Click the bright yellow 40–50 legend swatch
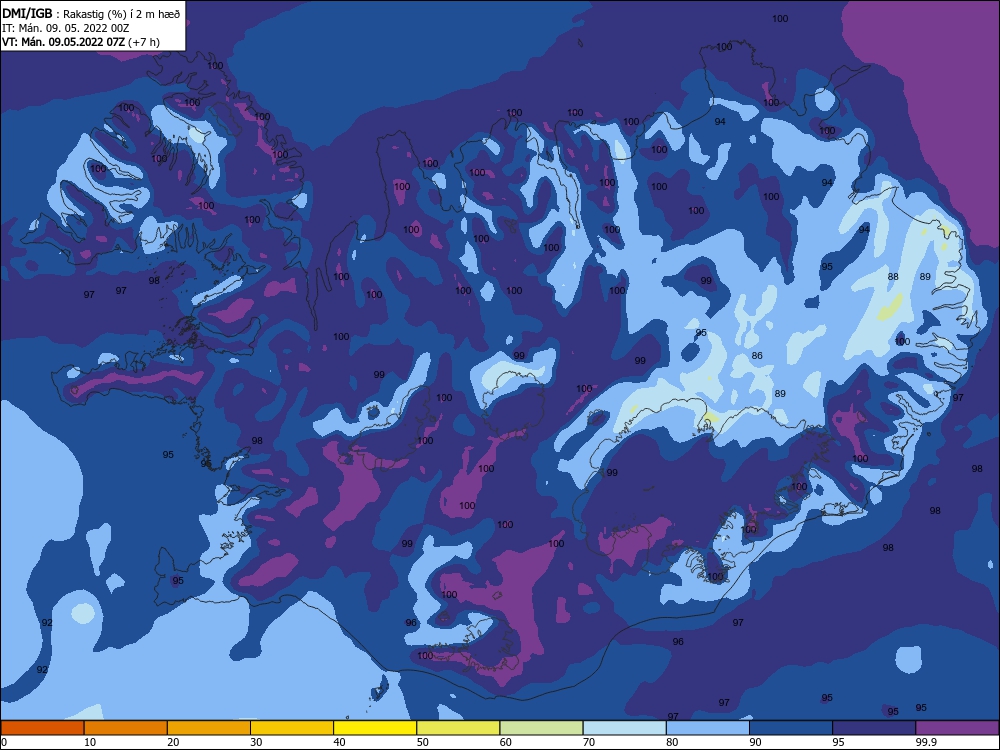Viewport: 1000px width, 750px height. 375,728
